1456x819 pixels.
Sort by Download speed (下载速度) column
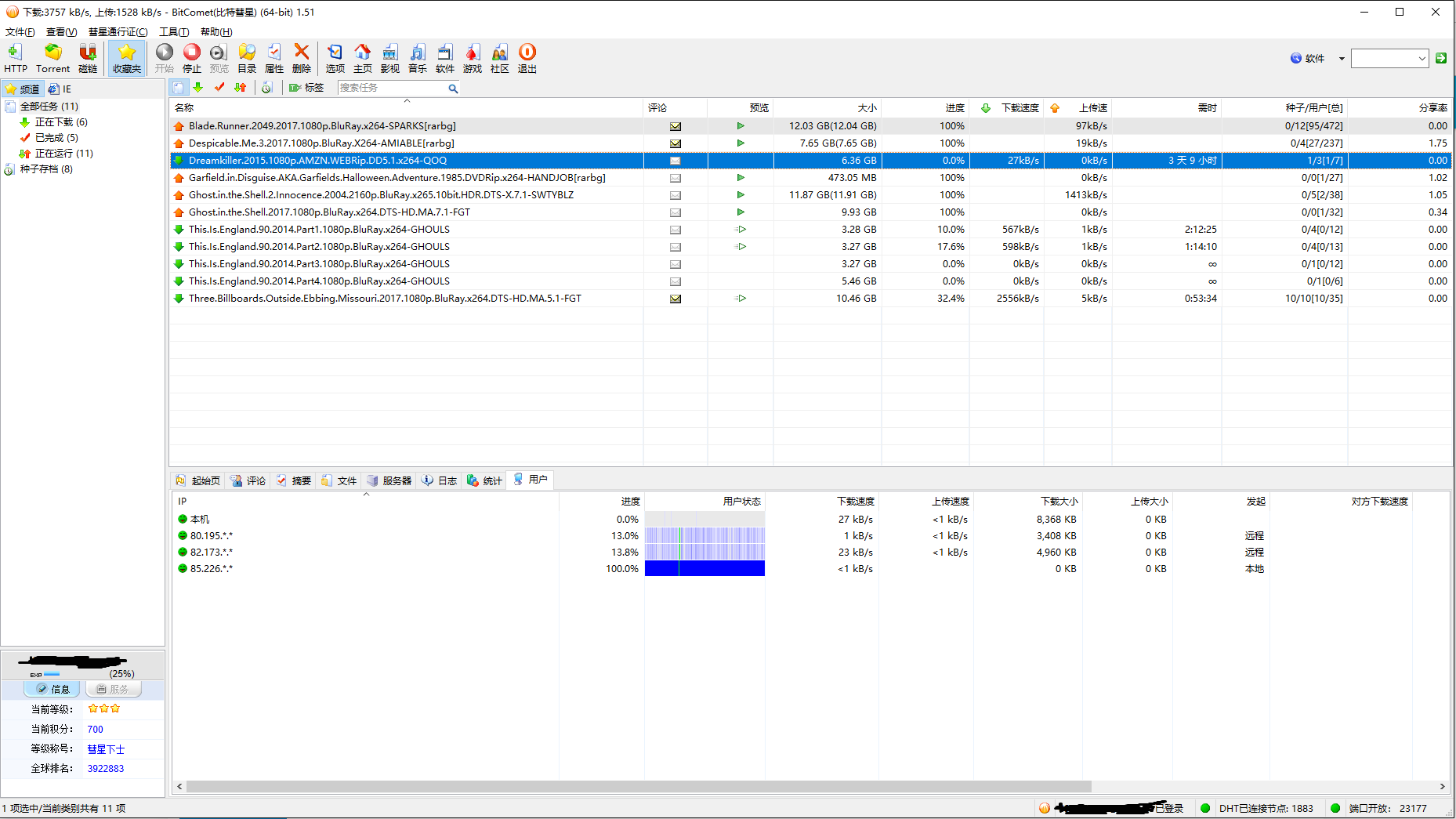pos(1006,108)
